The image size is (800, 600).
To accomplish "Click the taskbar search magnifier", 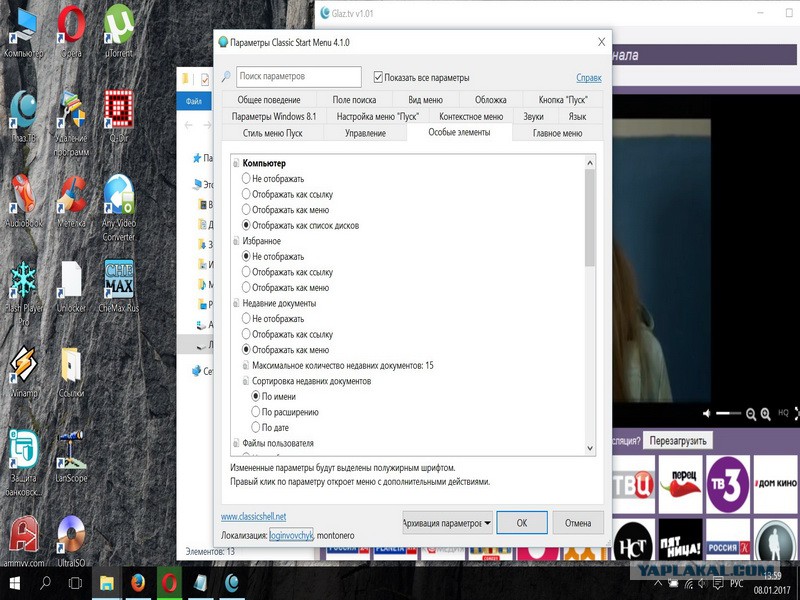I will (x=45, y=583).
